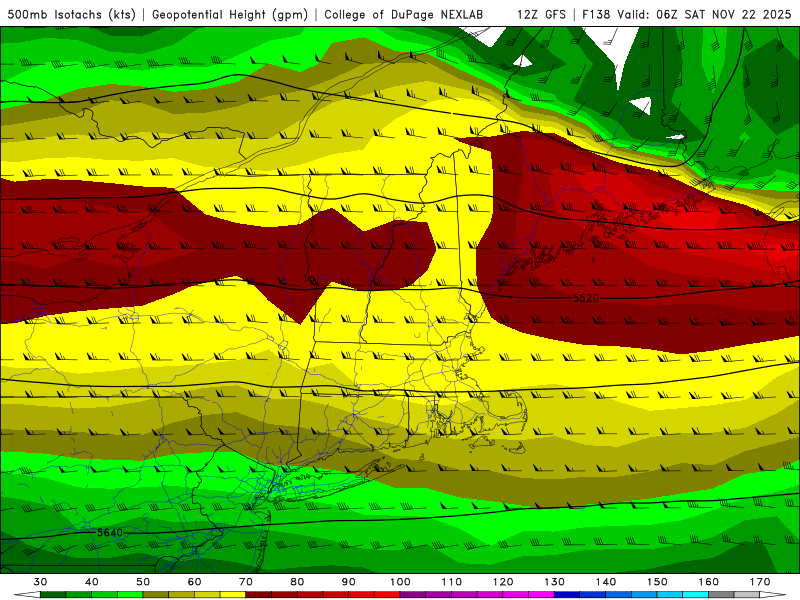The height and width of the screenshot is (600, 800).
Task: Click the "500mb Isotachs (kts)" title text
Action: 71,14
